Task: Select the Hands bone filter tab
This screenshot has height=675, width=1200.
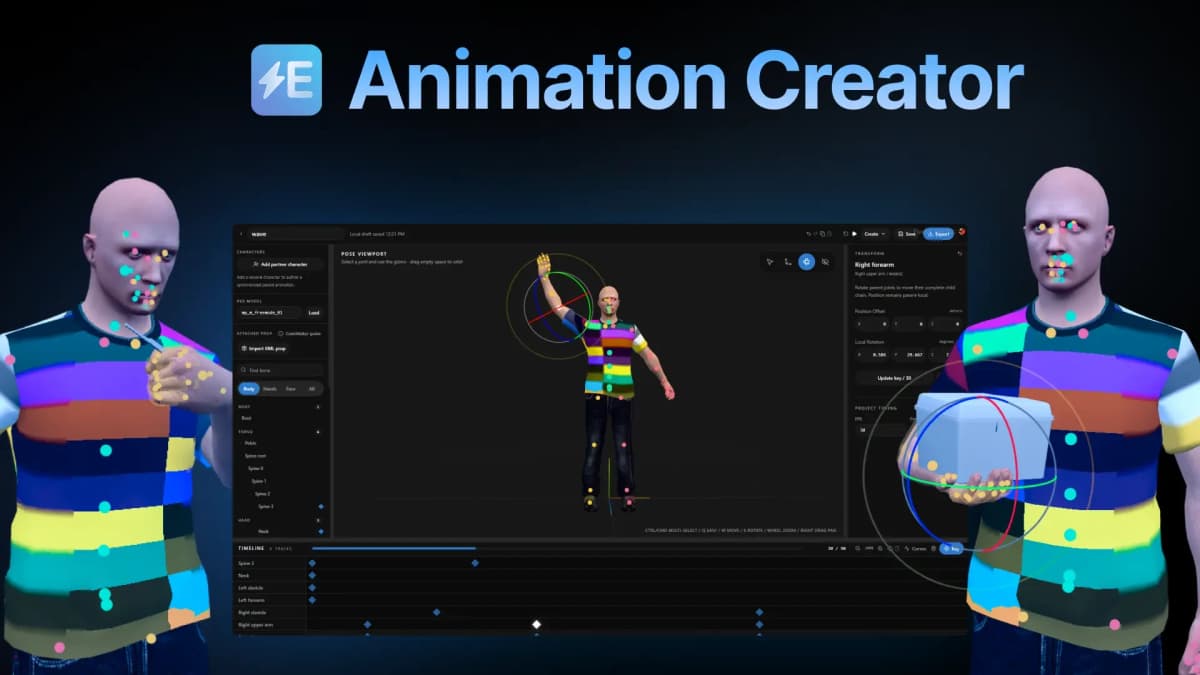Action: [x=270, y=388]
